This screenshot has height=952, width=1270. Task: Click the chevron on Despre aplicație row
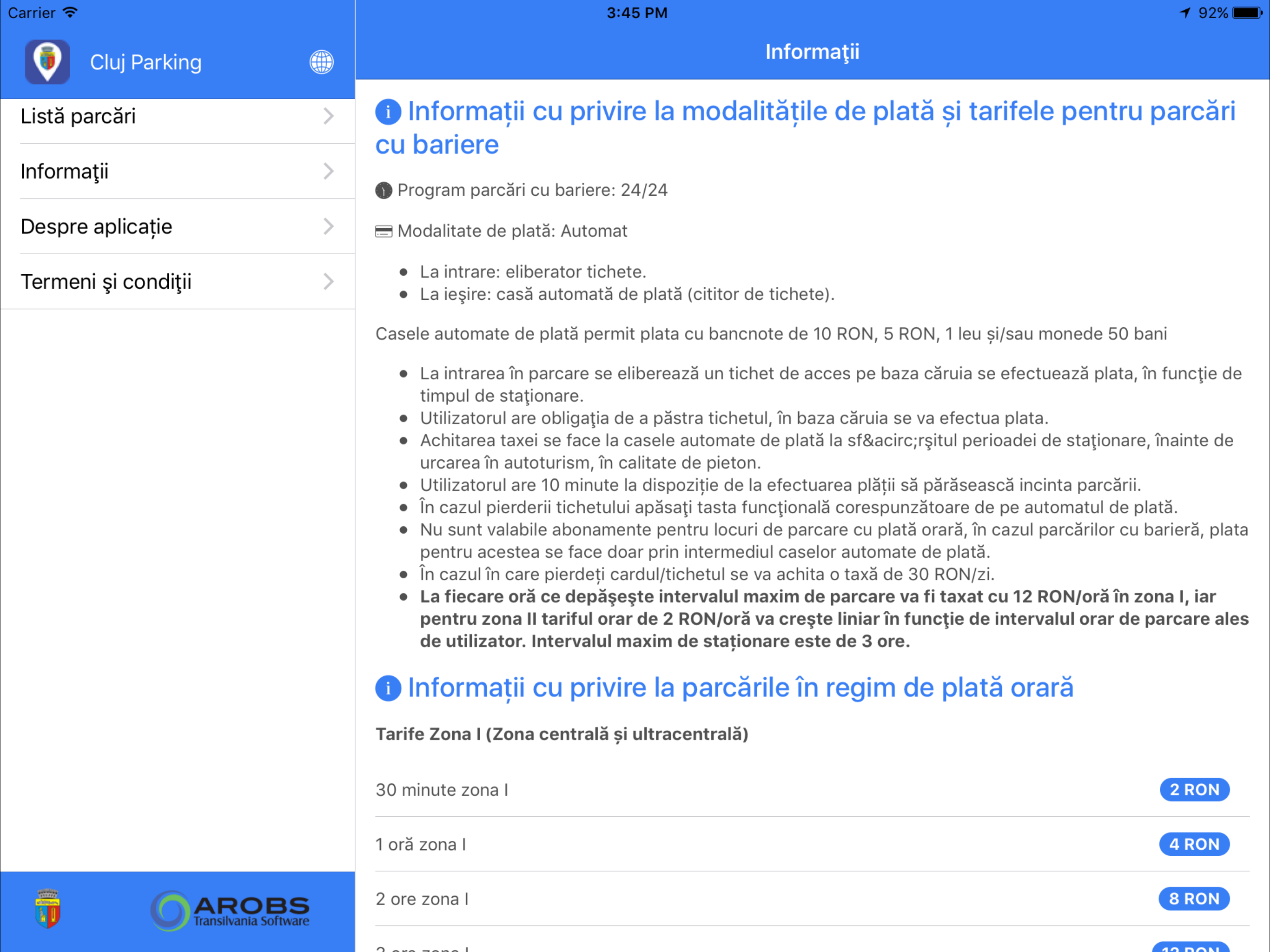click(x=328, y=226)
